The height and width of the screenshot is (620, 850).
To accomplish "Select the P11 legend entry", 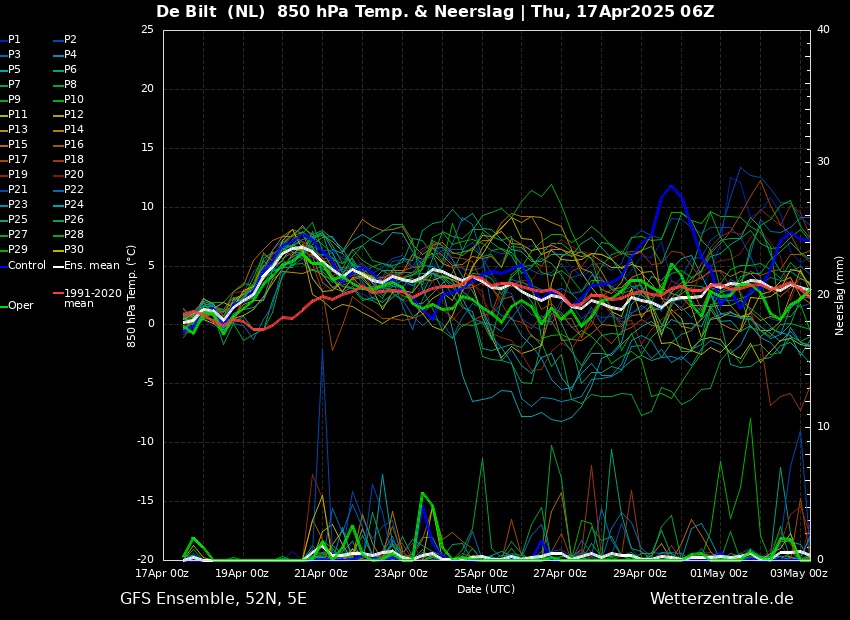I will coord(14,114).
